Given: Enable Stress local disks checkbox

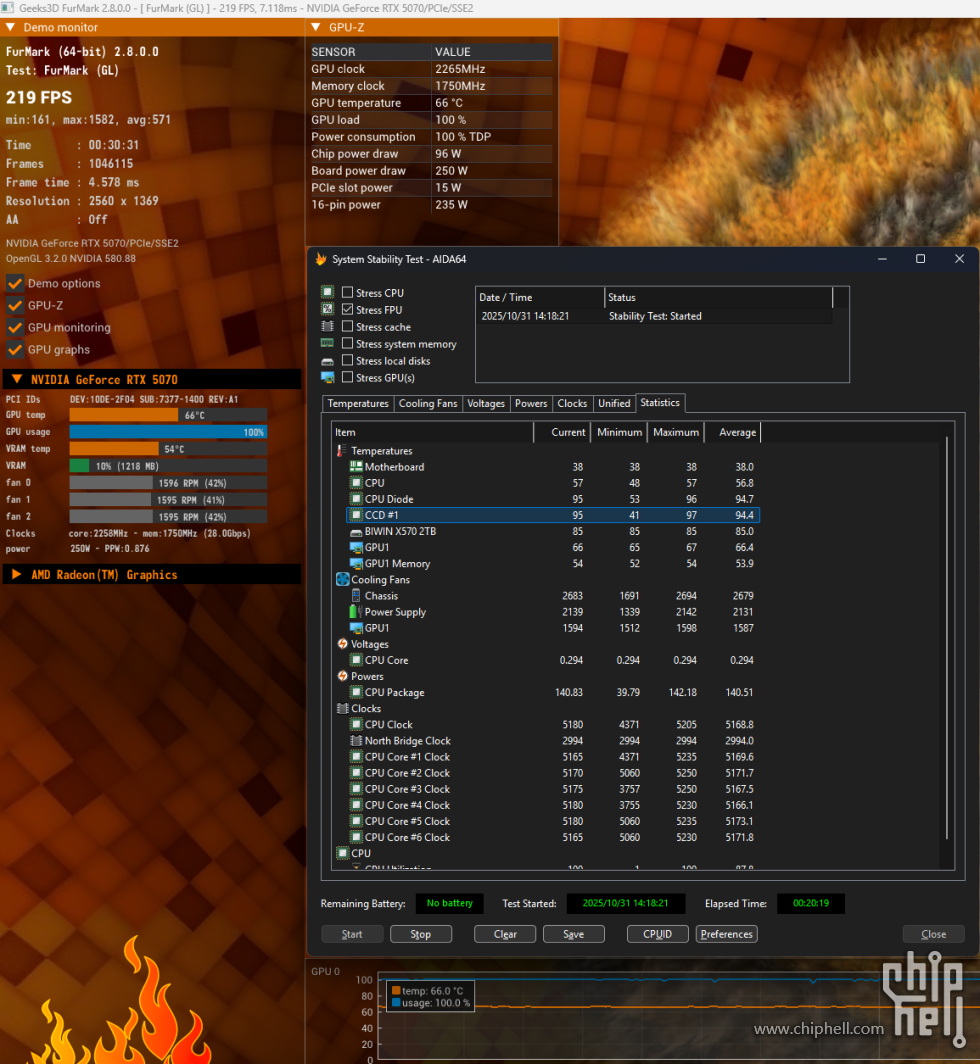Looking at the screenshot, I should [x=347, y=360].
